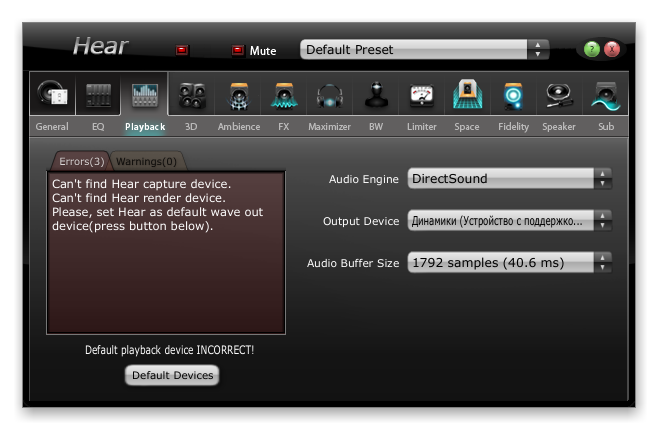Select the Ambience speaker icon
The width and height of the screenshot is (667, 430).
[239, 94]
